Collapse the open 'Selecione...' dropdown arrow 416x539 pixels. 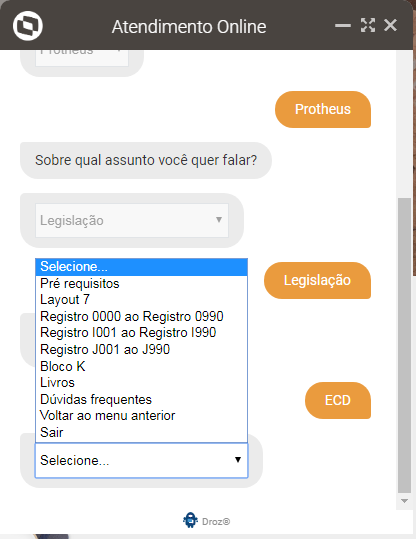[238, 460]
